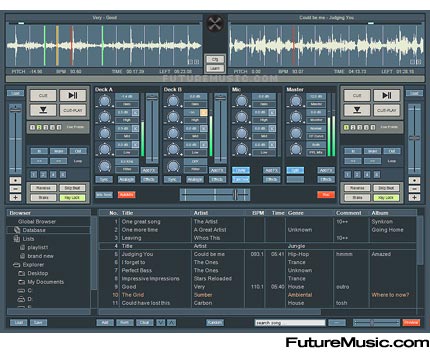This screenshot has height=360, width=430.
Task: Click the Deck A Filter knob
Action: coord(105,166)
